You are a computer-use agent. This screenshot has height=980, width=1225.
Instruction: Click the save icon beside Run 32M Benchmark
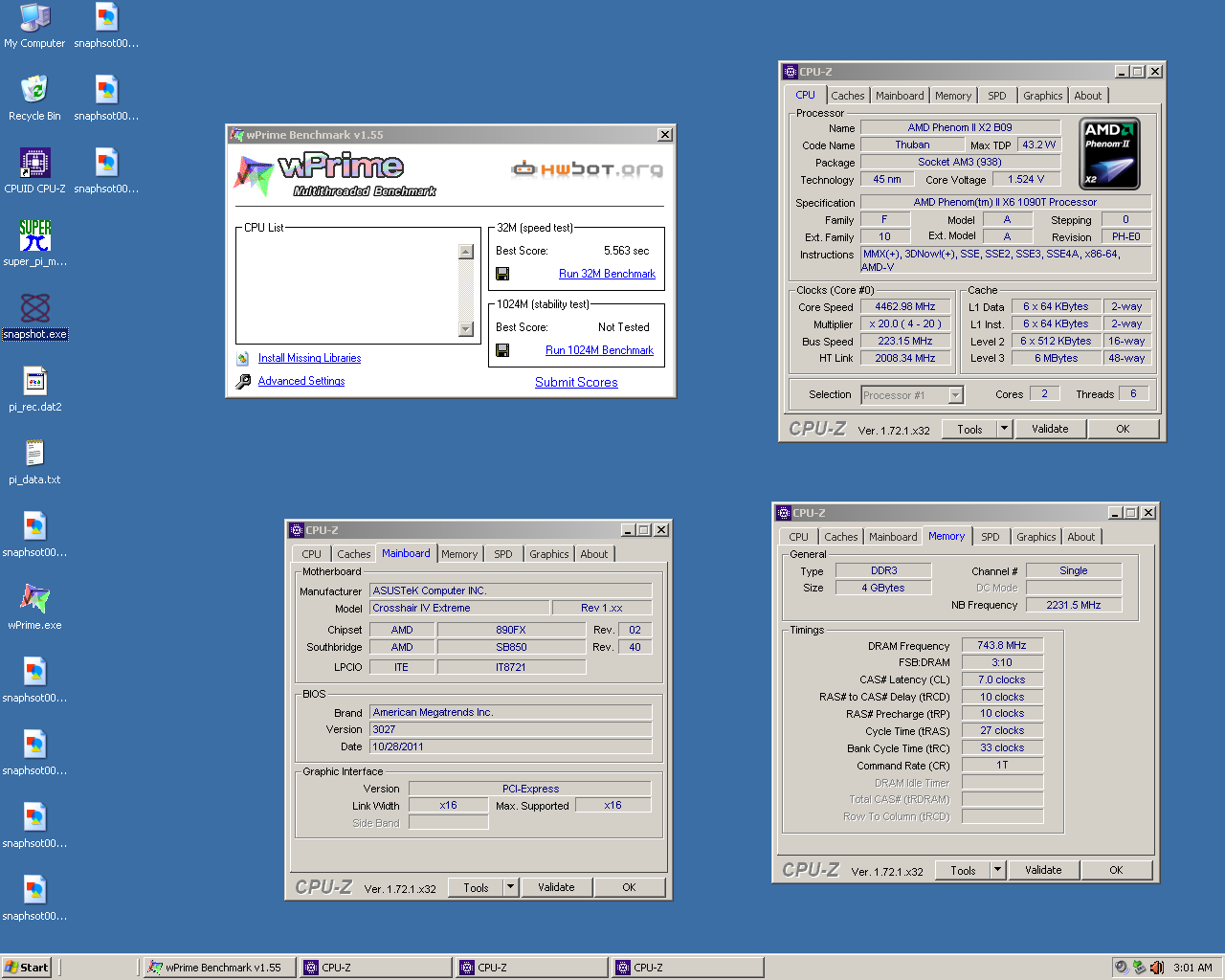coord(502,274)
